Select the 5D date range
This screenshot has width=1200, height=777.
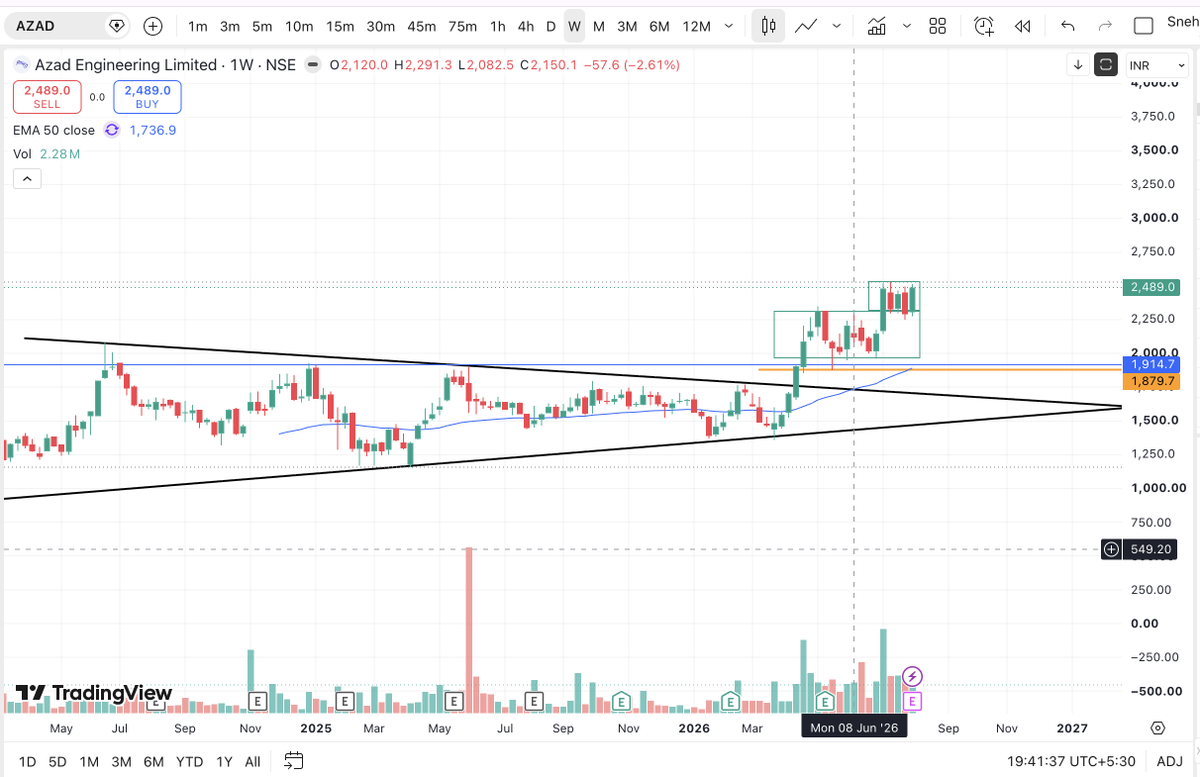58,762
